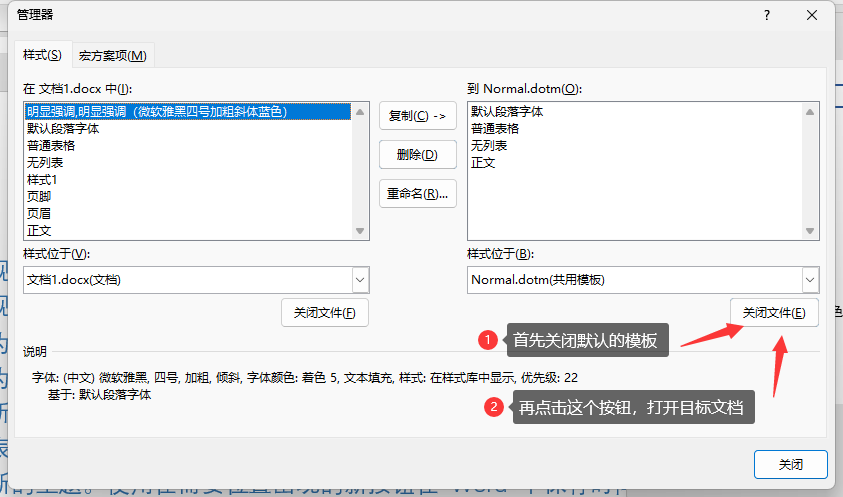Viewport: 843px width, 497px height.
Task: Select 默认段落字体 in the Normal.dotm list
Action: click(635, 111)
